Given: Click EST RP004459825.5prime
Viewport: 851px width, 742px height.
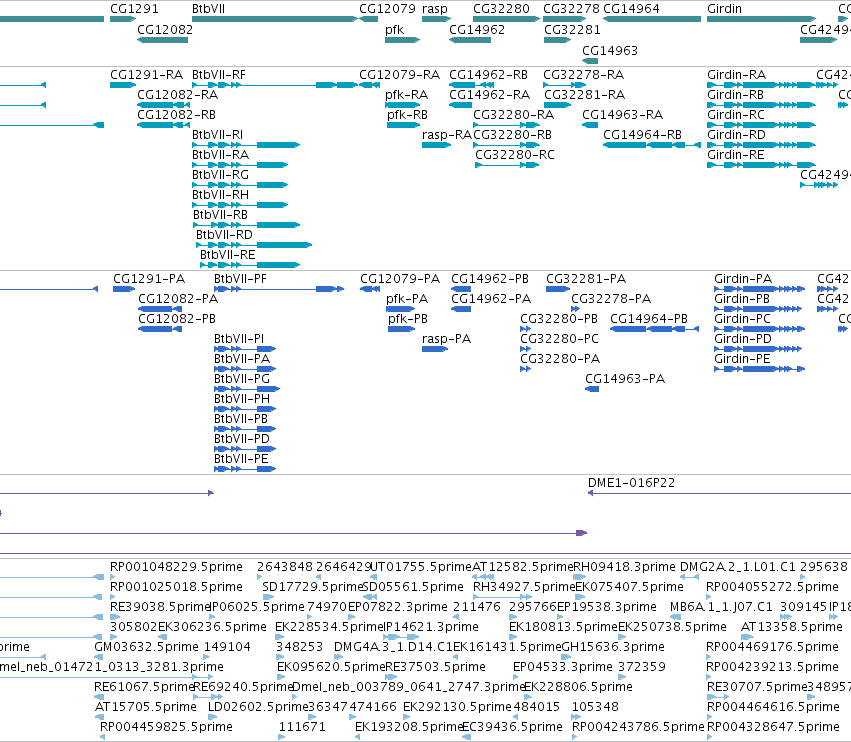Looking at the screenshot, I should point(166,726).
